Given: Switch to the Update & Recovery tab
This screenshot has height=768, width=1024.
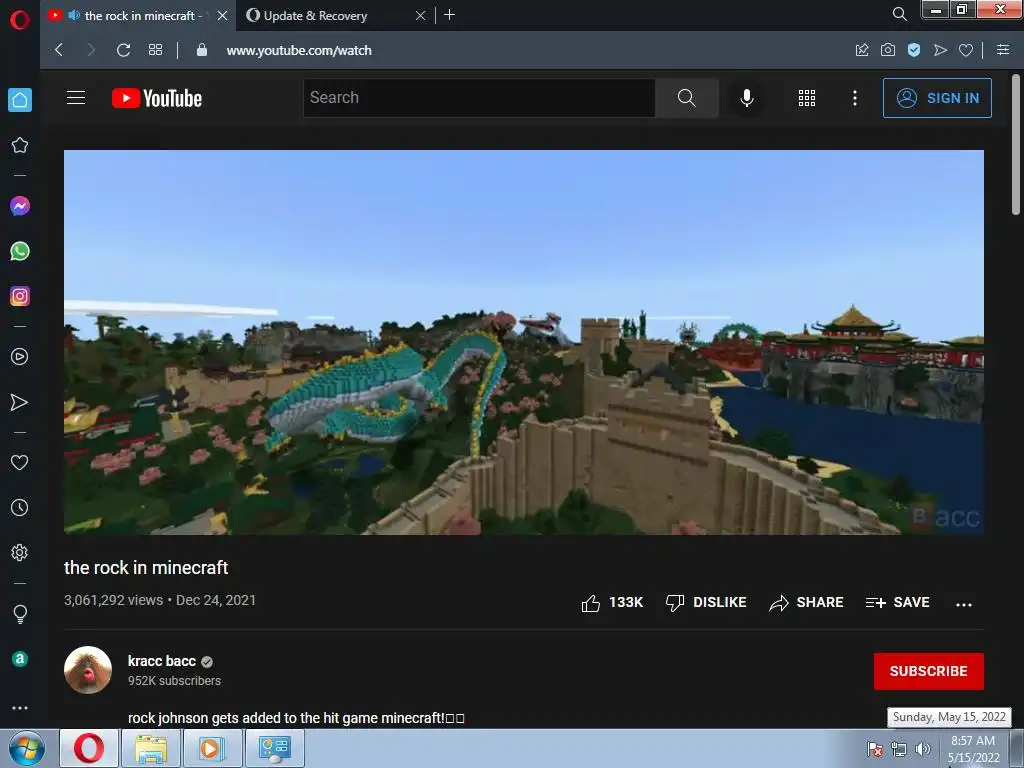Looking at the screenshot, I should [x=315, y=16].
